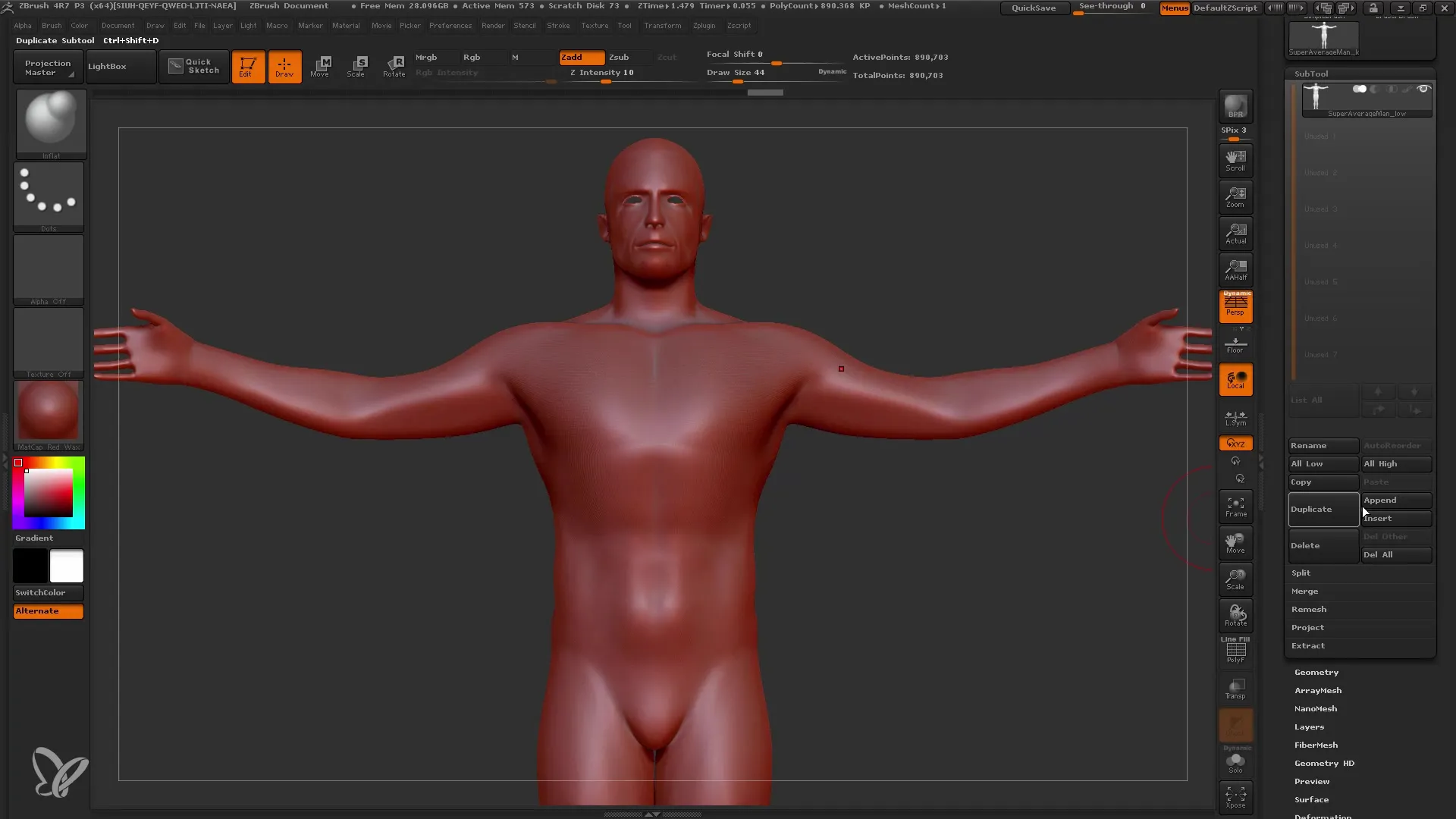Expand the Surface section panel
Viewport: 1456px width, 819px height.
coord(1311,799)
